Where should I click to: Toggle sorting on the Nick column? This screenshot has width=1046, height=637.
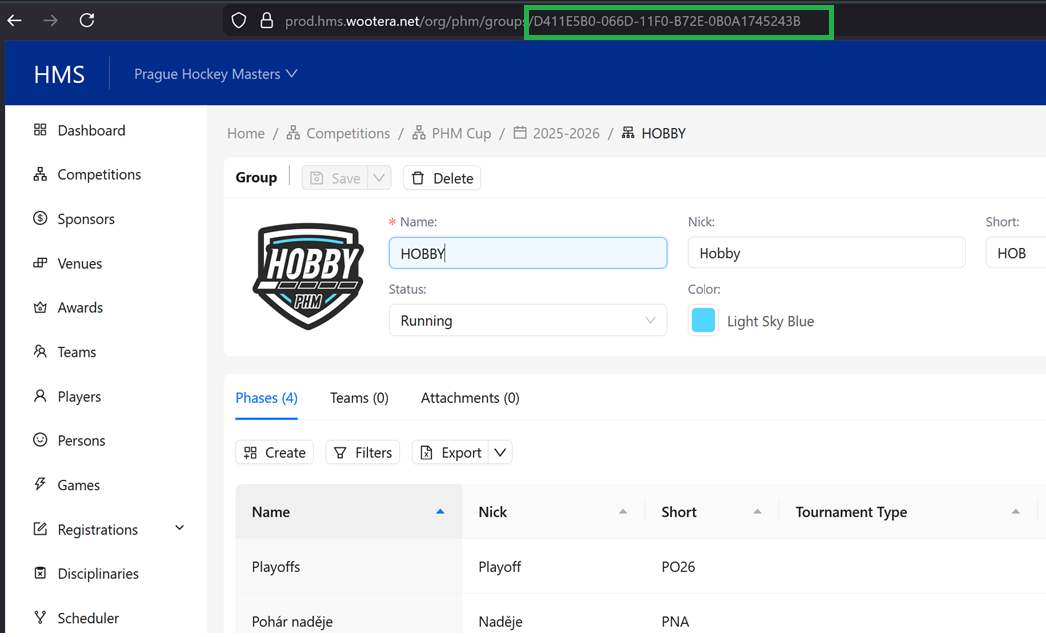tap(623, 512)
